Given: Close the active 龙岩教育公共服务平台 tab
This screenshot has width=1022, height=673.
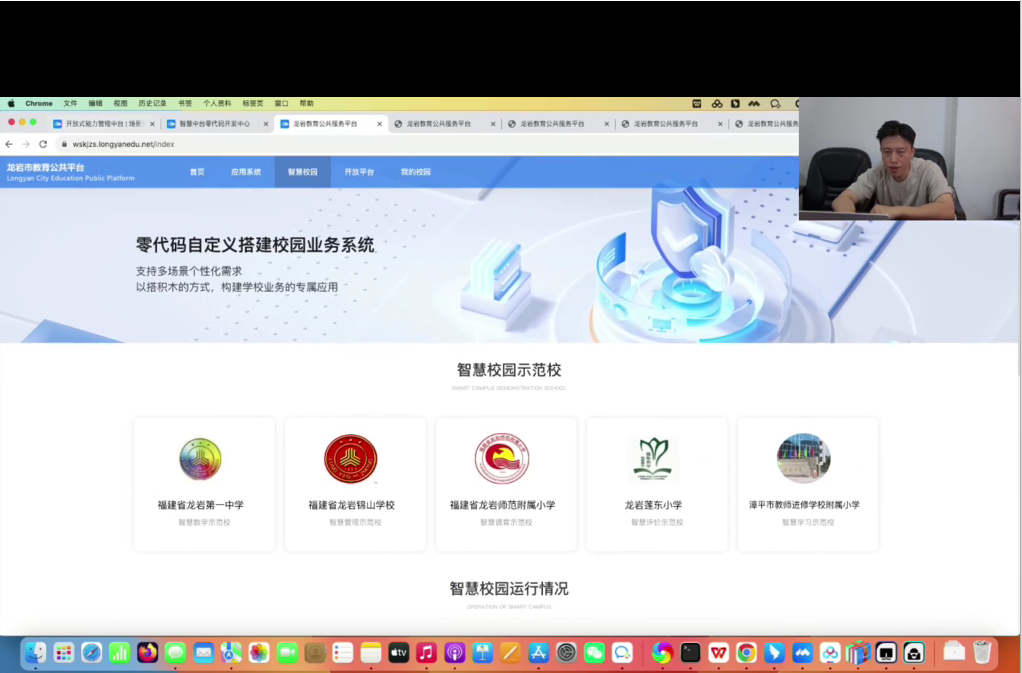Looking at the screenshot, I should 379,124.
